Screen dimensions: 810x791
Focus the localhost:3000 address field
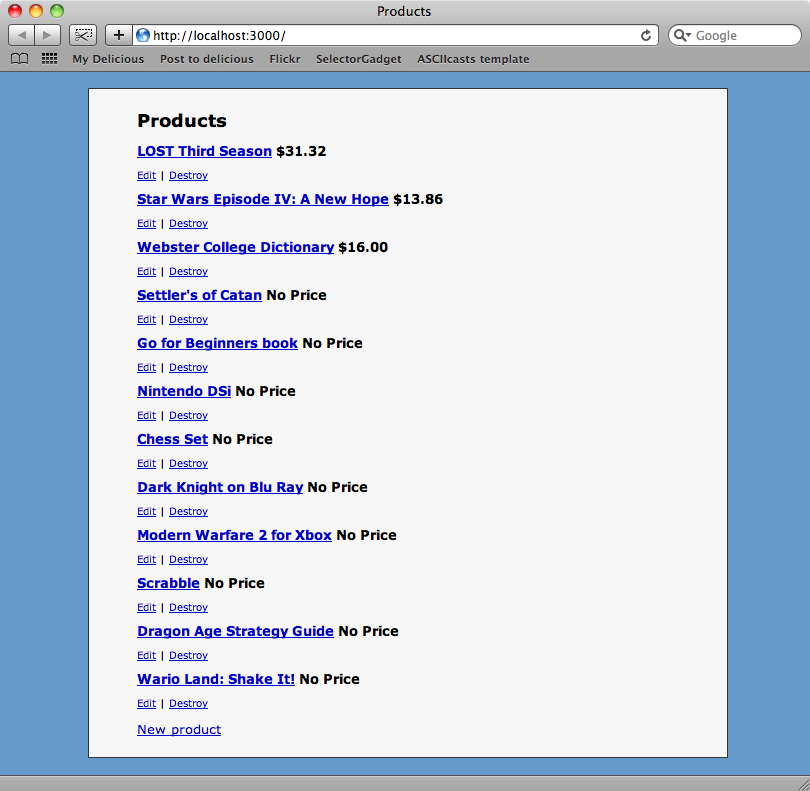[395, 35]
